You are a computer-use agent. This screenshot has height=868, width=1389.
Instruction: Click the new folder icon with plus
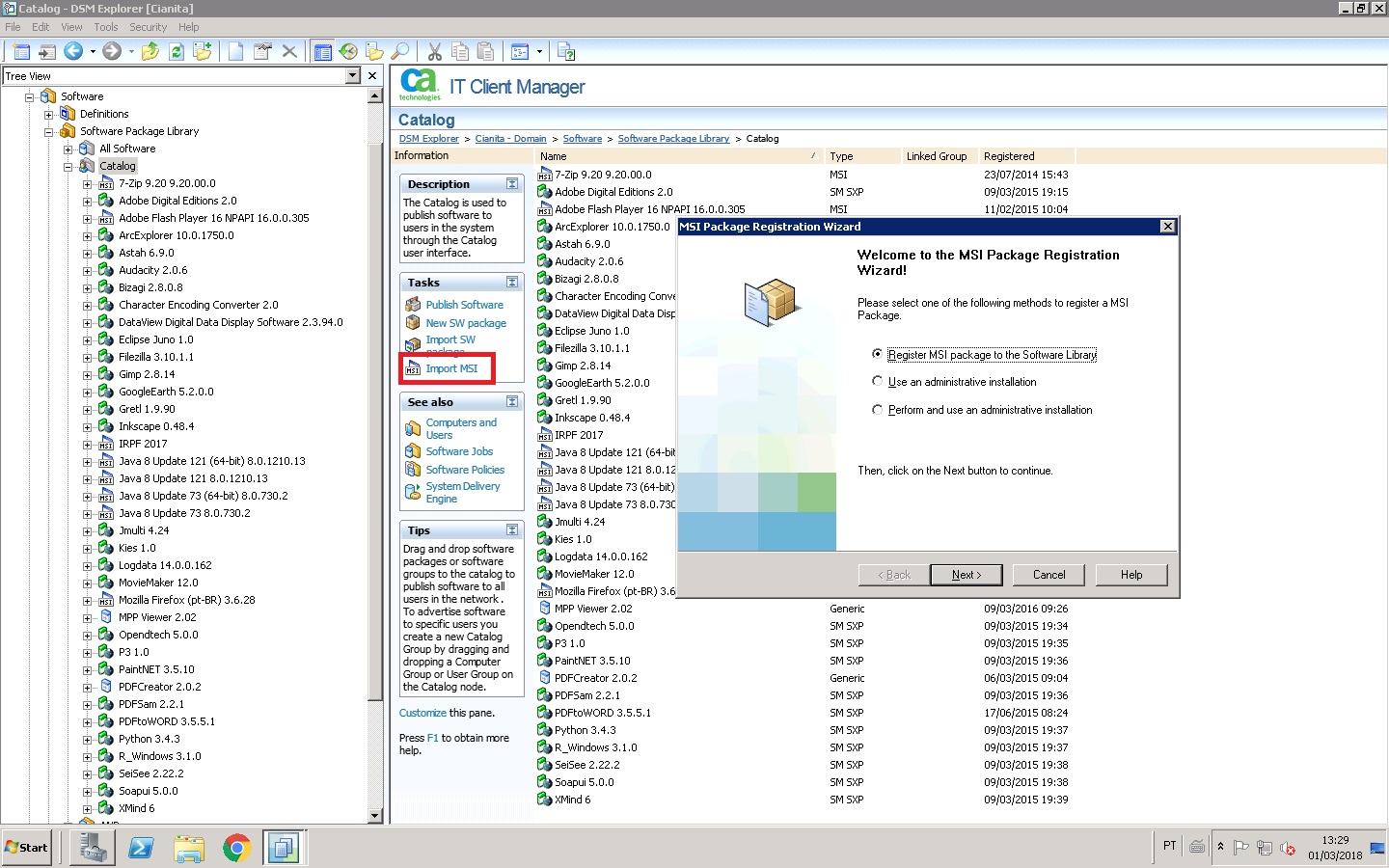click(x=203, y=51)
